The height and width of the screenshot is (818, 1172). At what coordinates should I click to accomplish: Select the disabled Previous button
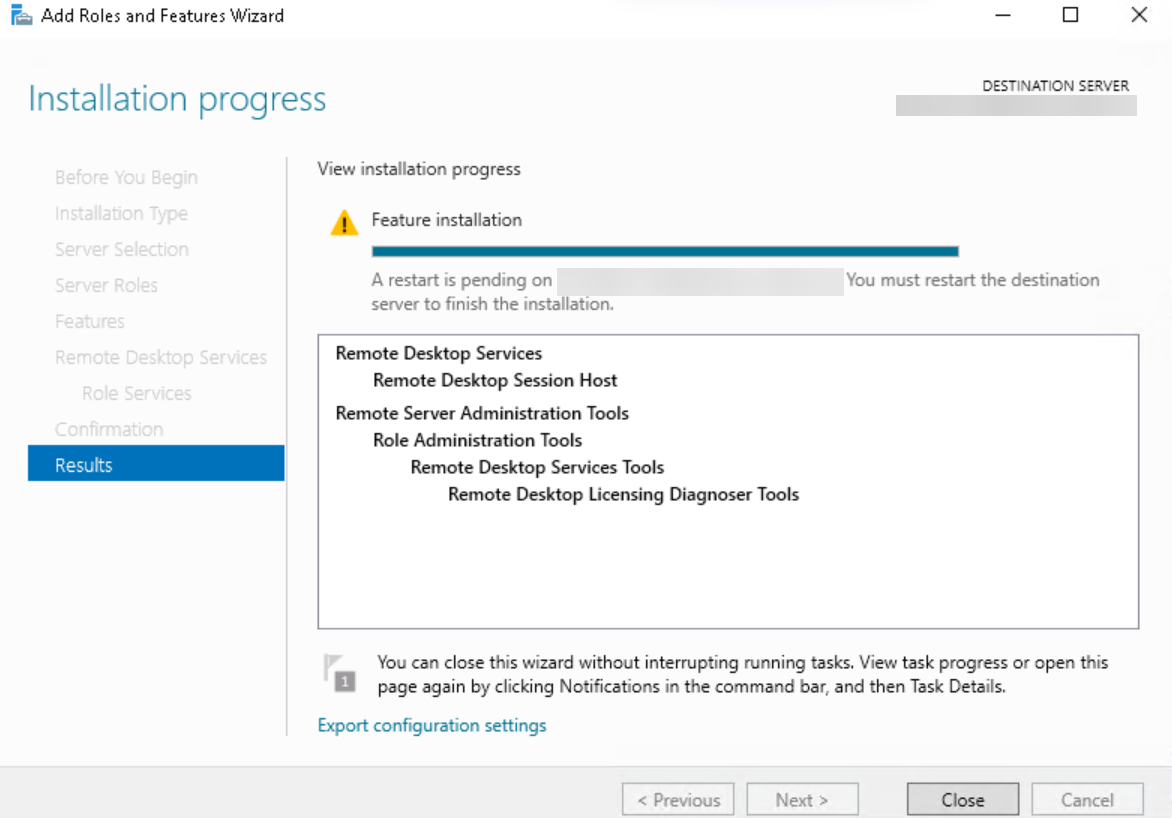tap(678, 799)
